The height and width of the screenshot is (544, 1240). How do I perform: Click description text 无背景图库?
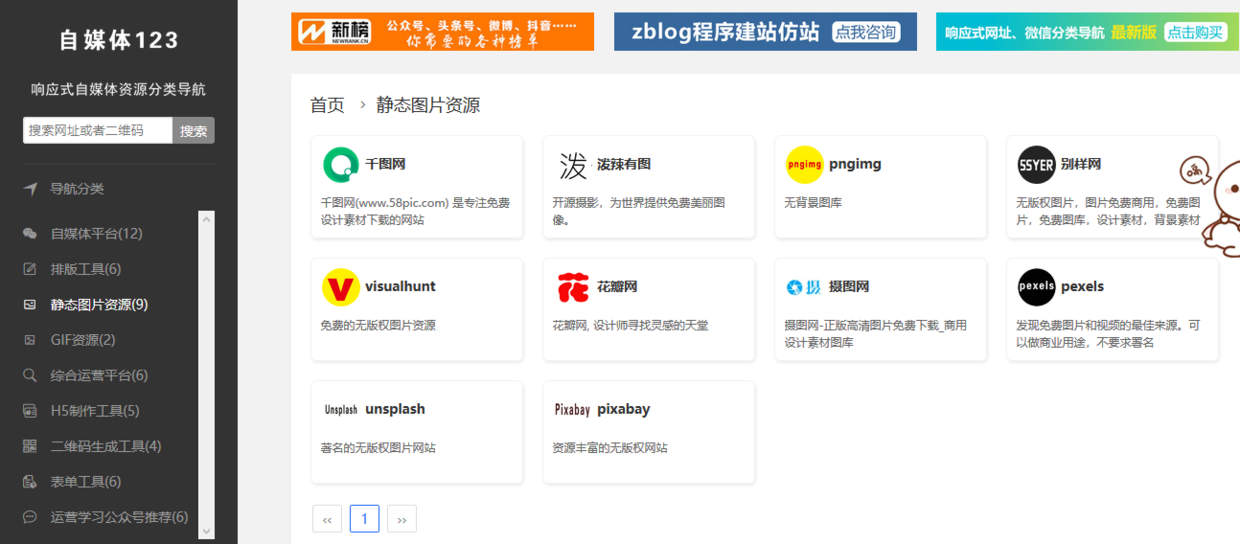coord(813,202)
